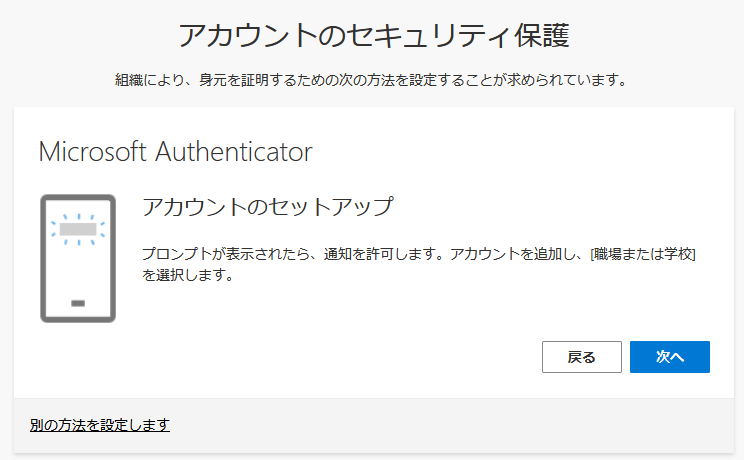Click the word Microsoft in card heading
Screen dimensions: 744x460
(x=93, y=152)
